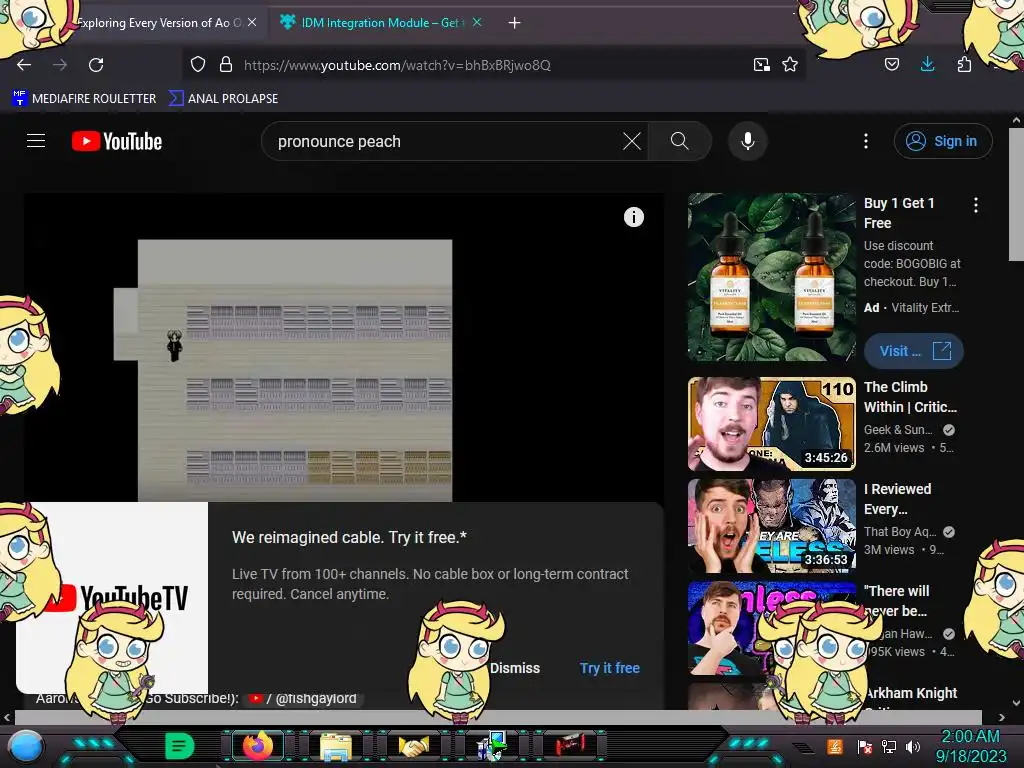1024x768 pixels.
Task: Open the second bookmark in bookmarks bar
Action: click(x=223, y=99)
